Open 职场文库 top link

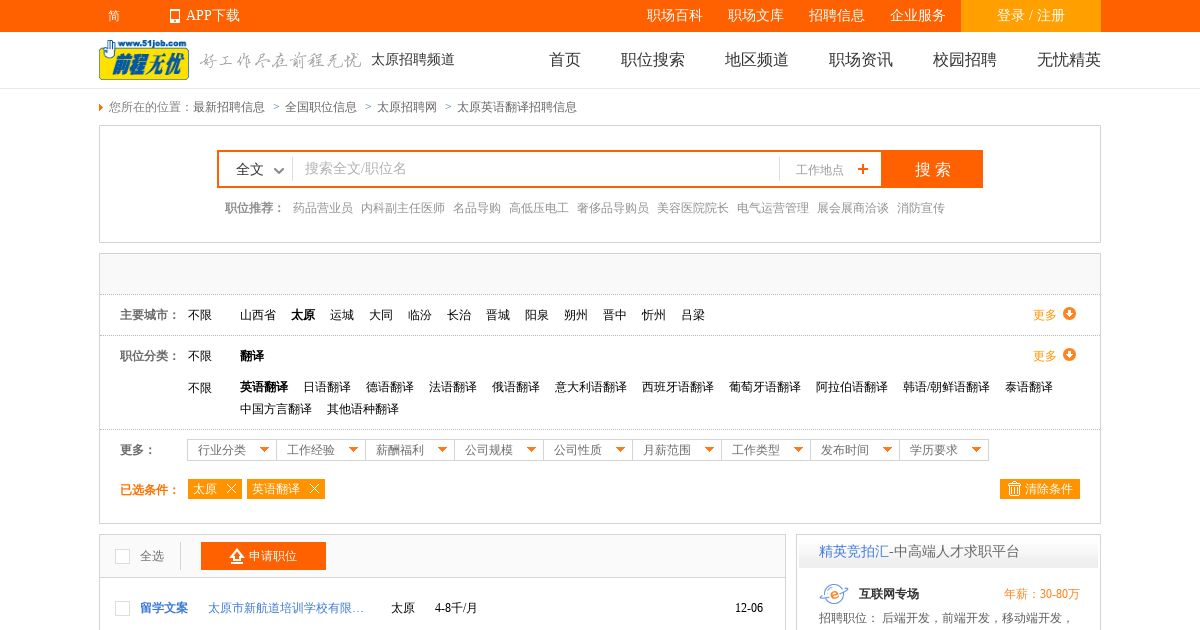click(756, 16)
